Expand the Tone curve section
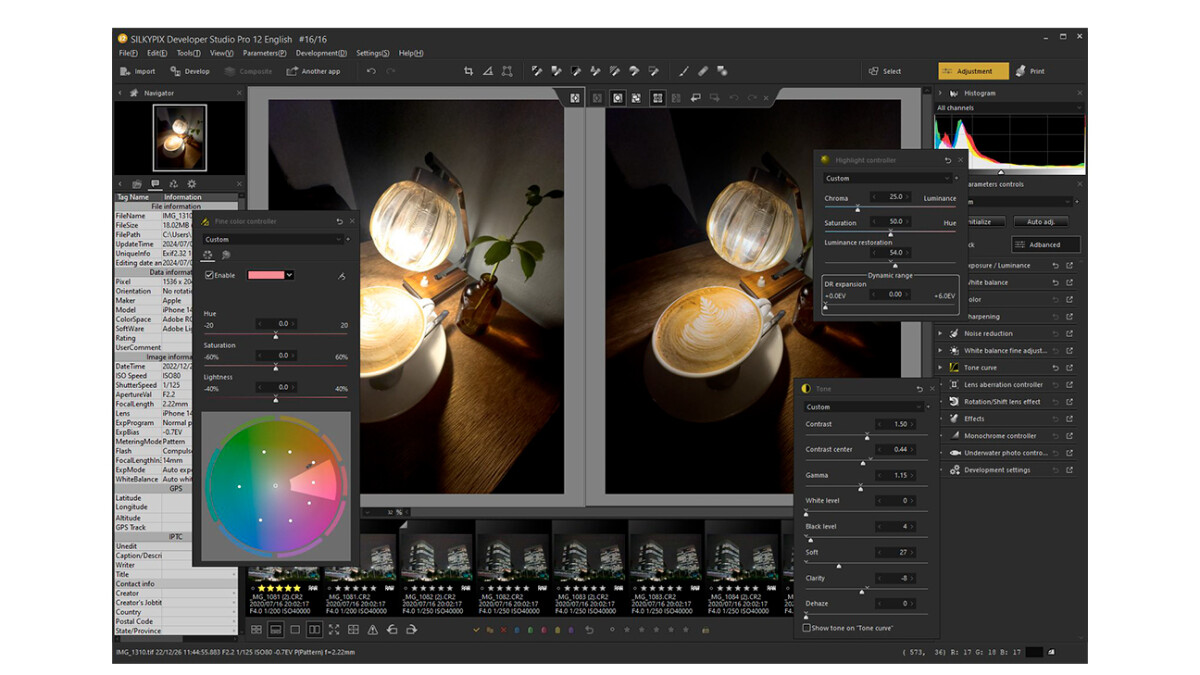This screenshot has width=1200, height=675. [940, 368]
